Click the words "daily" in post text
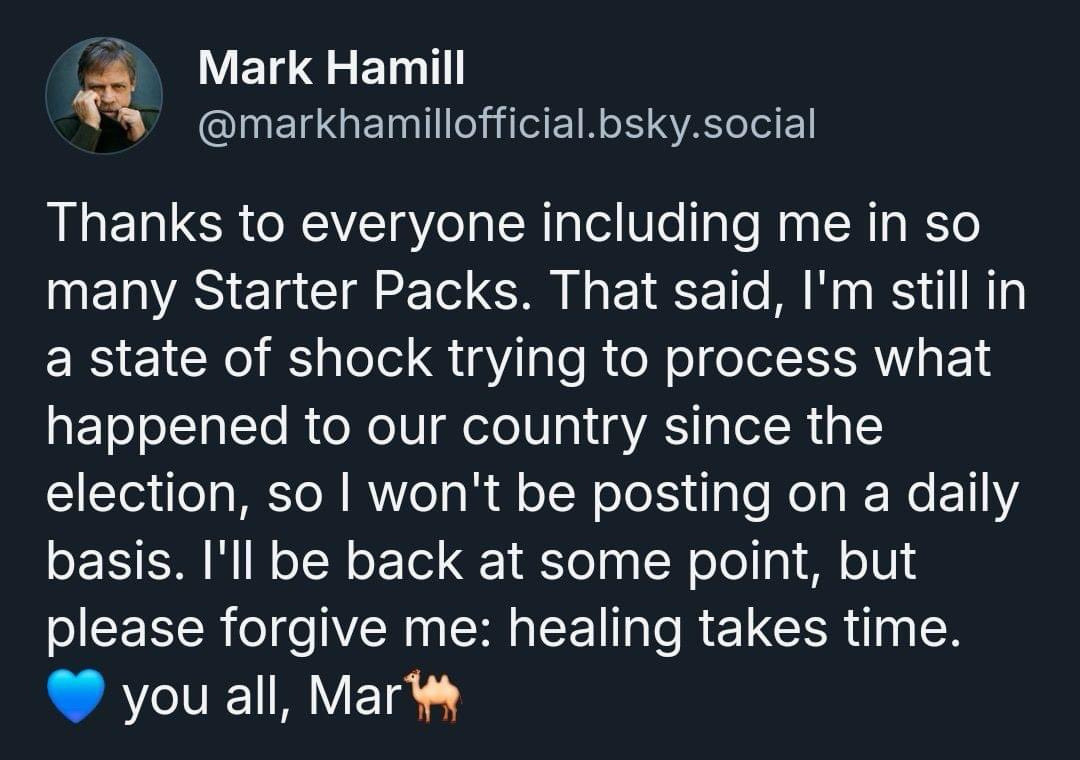 (962, 495)
